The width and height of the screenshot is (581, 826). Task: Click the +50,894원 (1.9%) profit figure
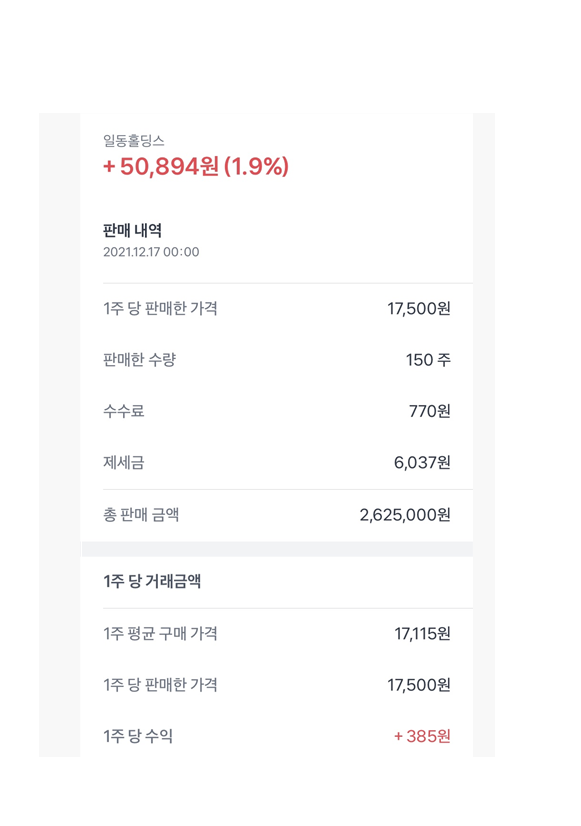click(x=196, y=166)
